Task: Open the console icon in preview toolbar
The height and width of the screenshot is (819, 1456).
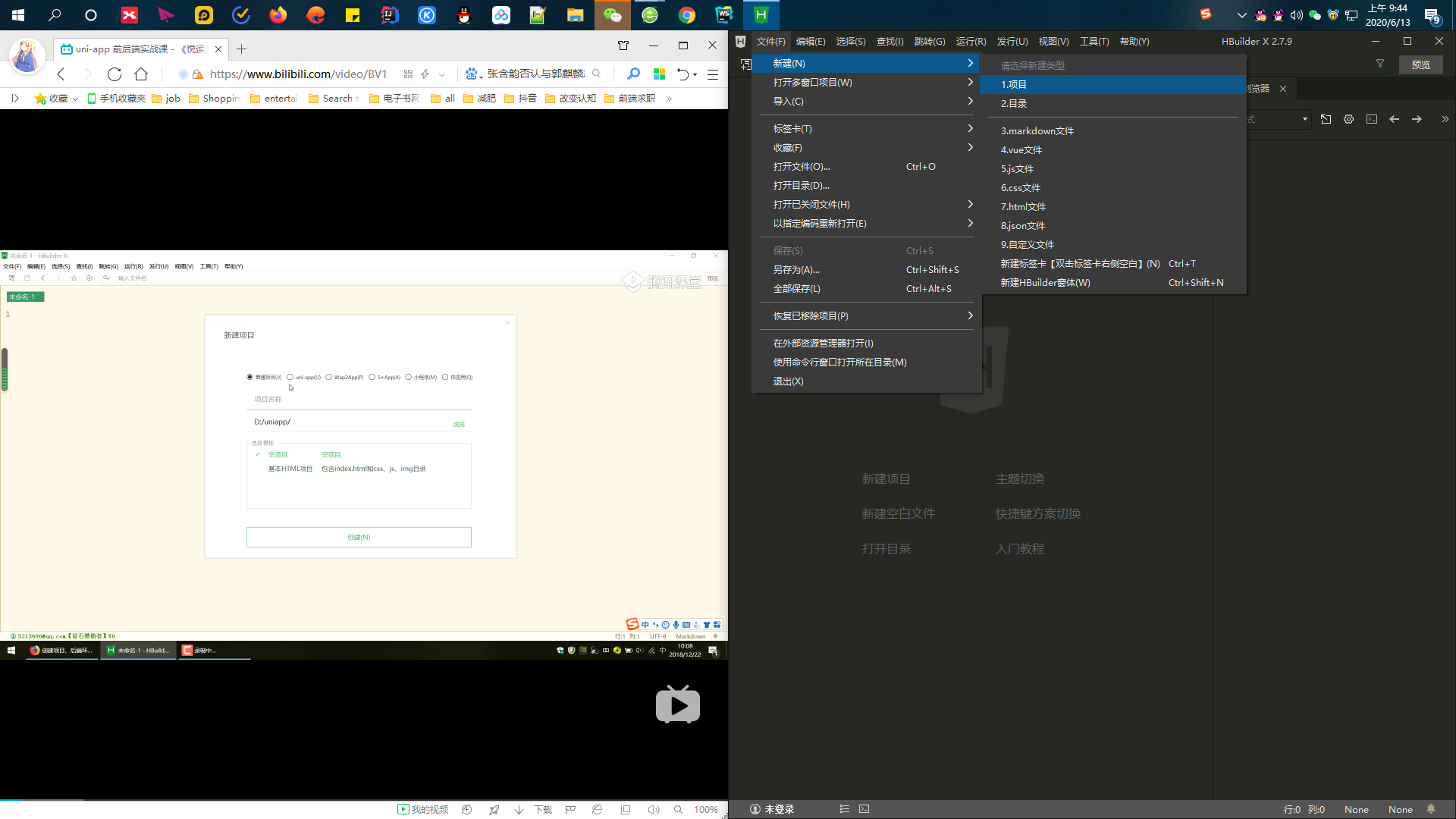Action: point(1371,119)
